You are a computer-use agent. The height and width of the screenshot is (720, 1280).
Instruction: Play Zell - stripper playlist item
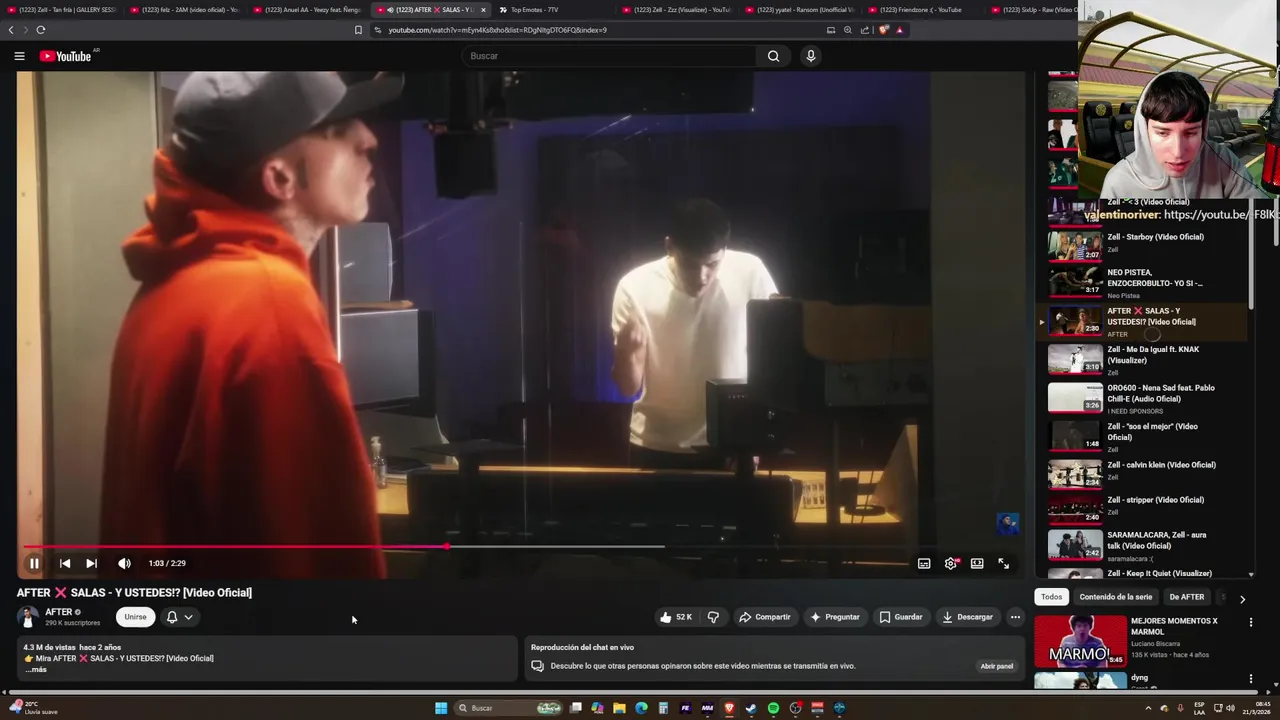pyautogui.click(x=1141, y=508)
